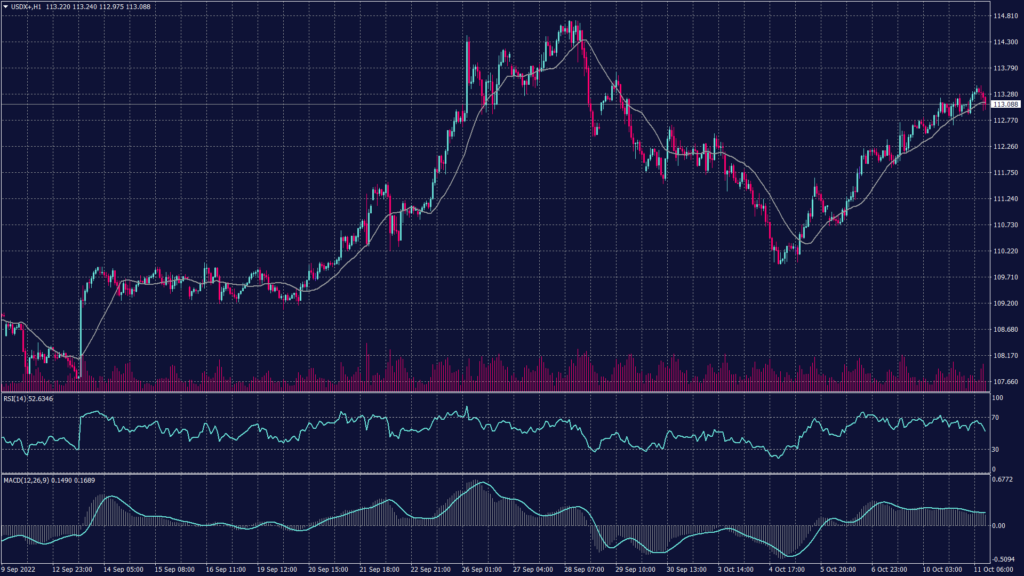
Task: Click the triangle arrow beside USDX+,H1
Action: click(5, 6)
